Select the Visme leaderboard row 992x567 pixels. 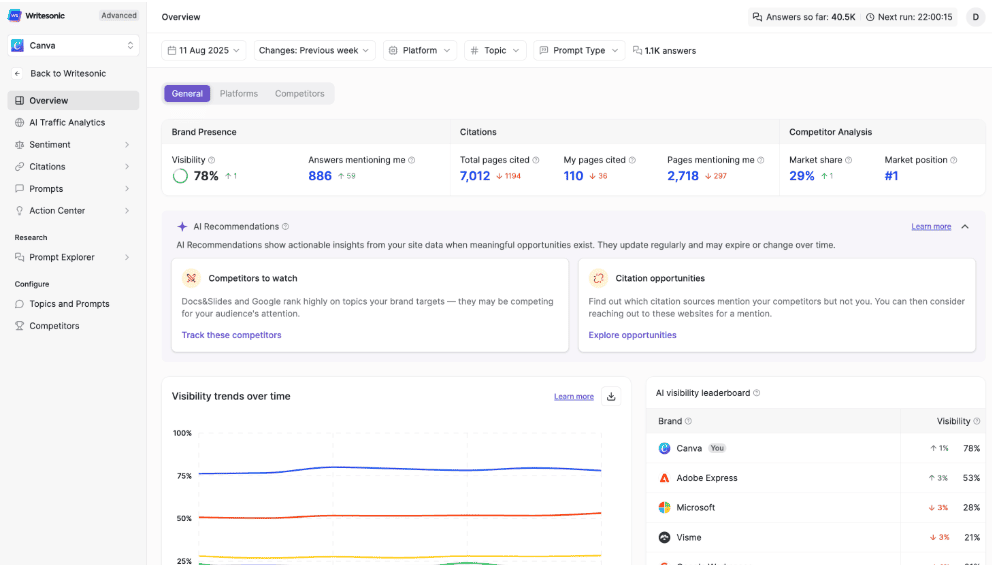coord(816,537)
